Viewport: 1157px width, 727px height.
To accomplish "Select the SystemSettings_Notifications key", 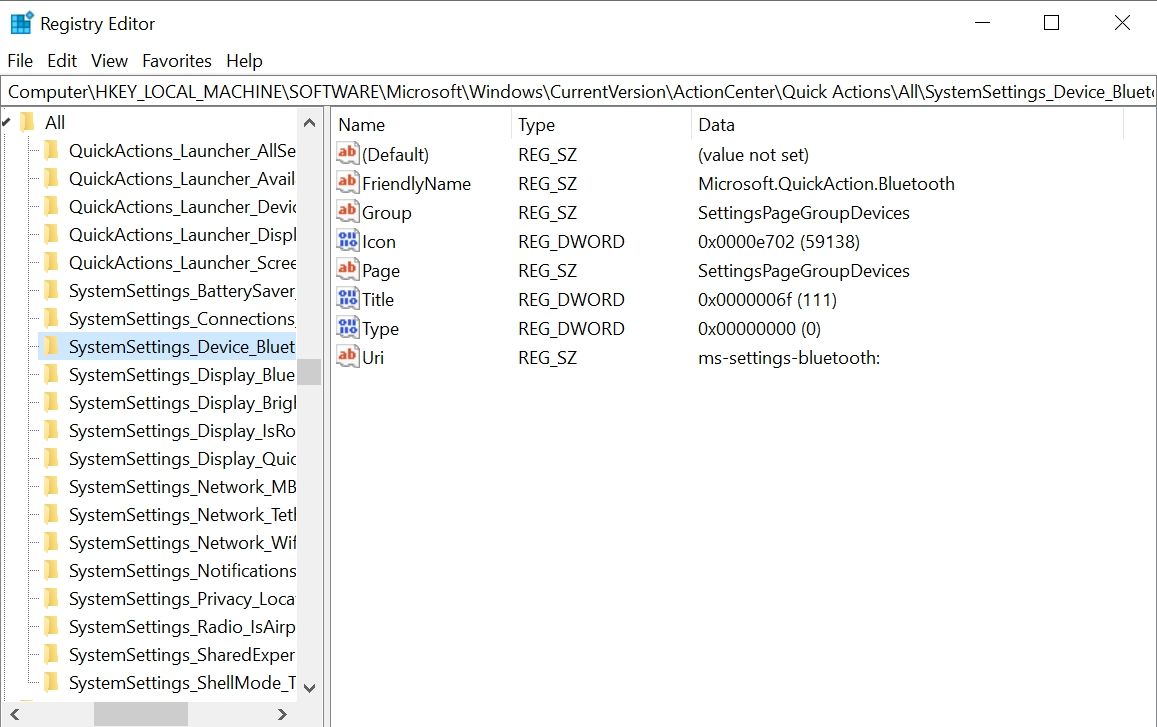I will (182, 571).
